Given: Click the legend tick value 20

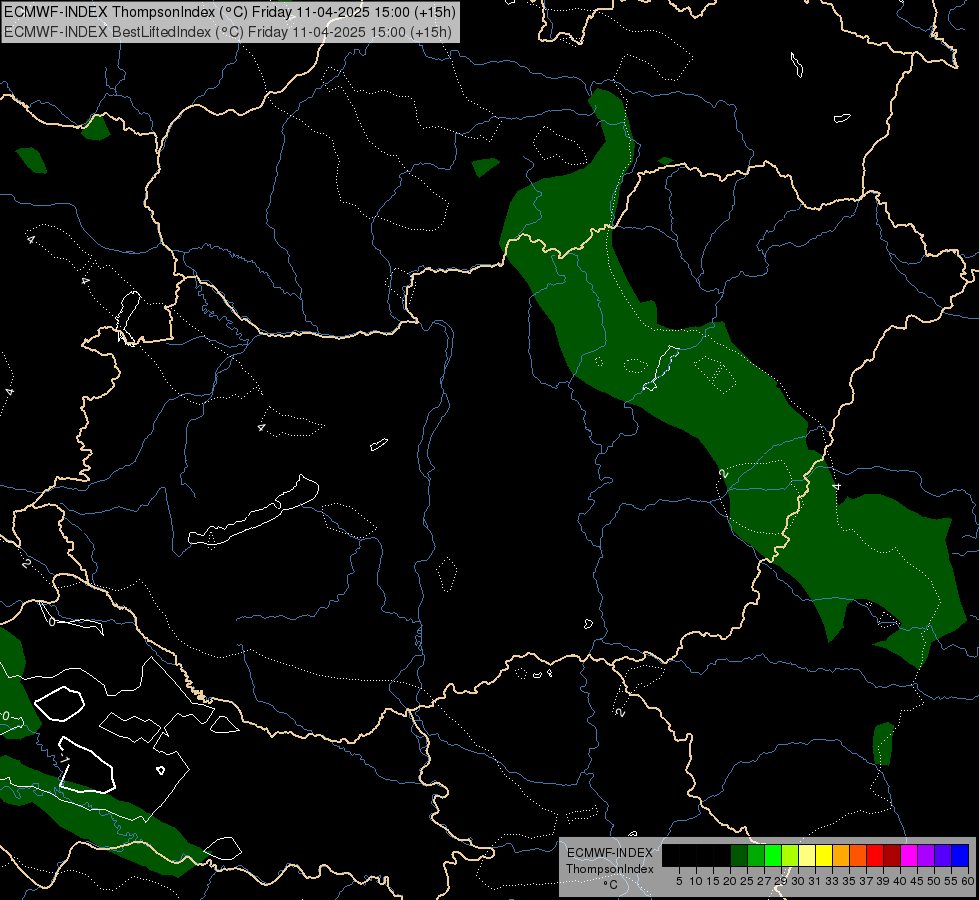Looking at the screenshot, I should (x=730, y=881).
